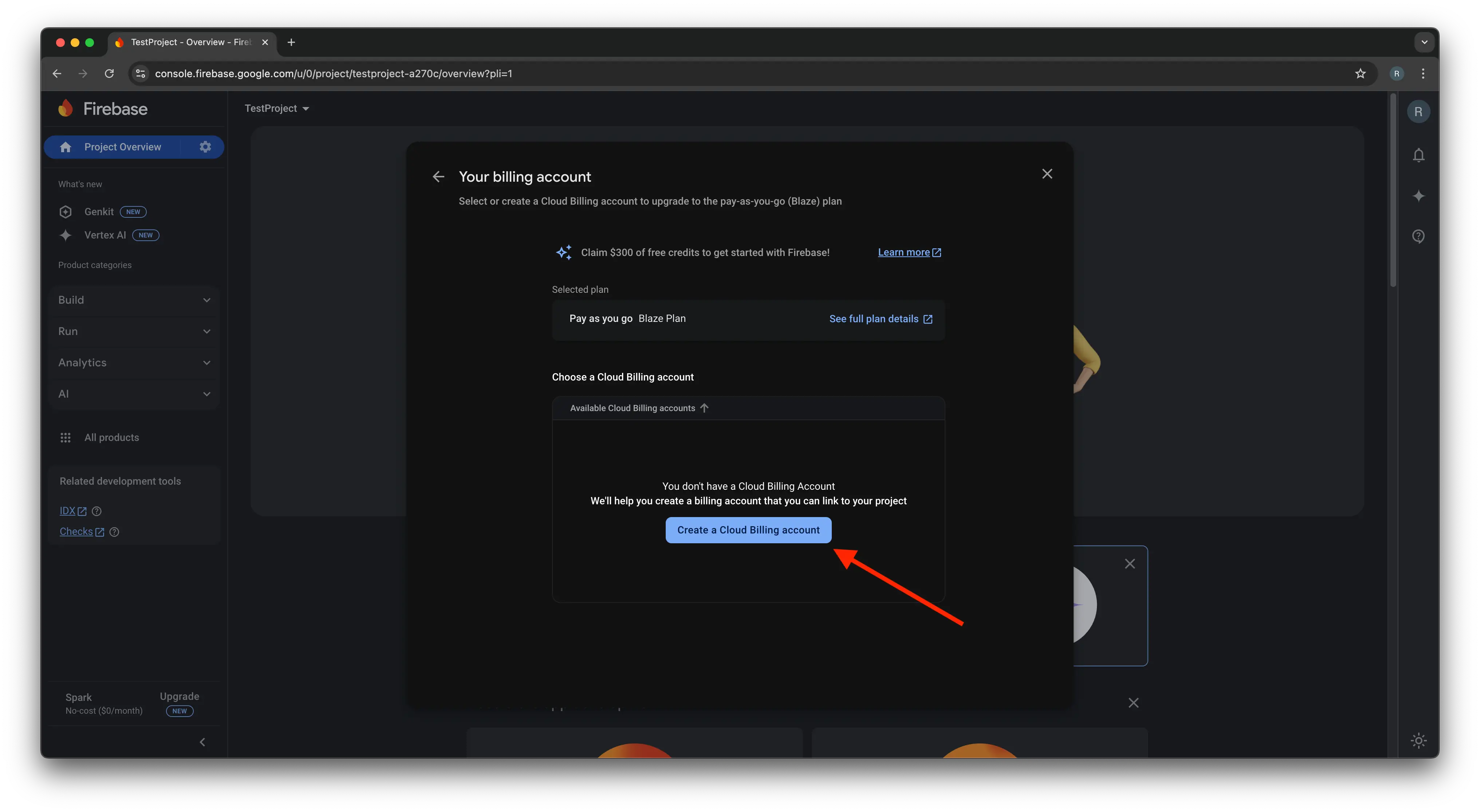Viewport: 1480px width, 812px height.
Task: Open a new browser tab
Action: [291, 42]
